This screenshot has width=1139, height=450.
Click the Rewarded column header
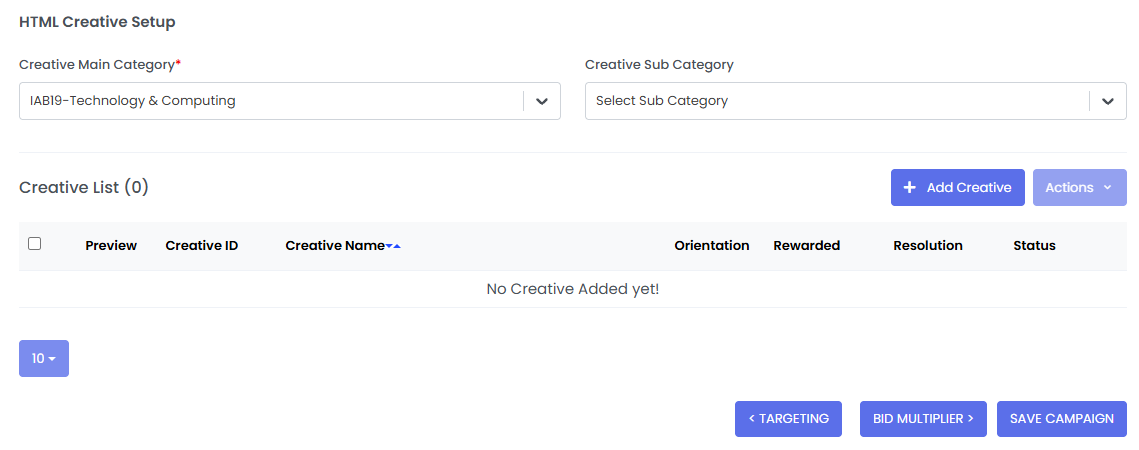[806, 246]
